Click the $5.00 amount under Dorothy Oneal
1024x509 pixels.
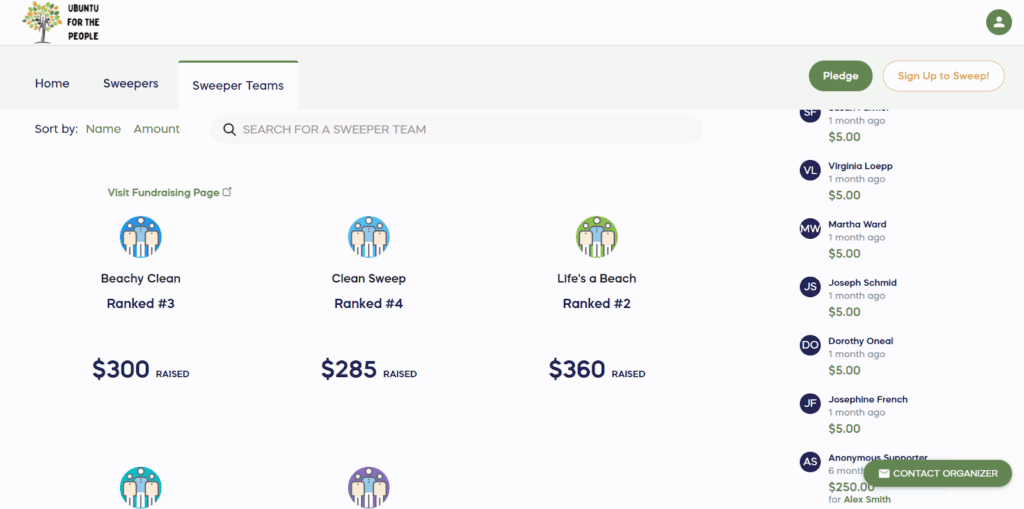(x=844, y=370)
